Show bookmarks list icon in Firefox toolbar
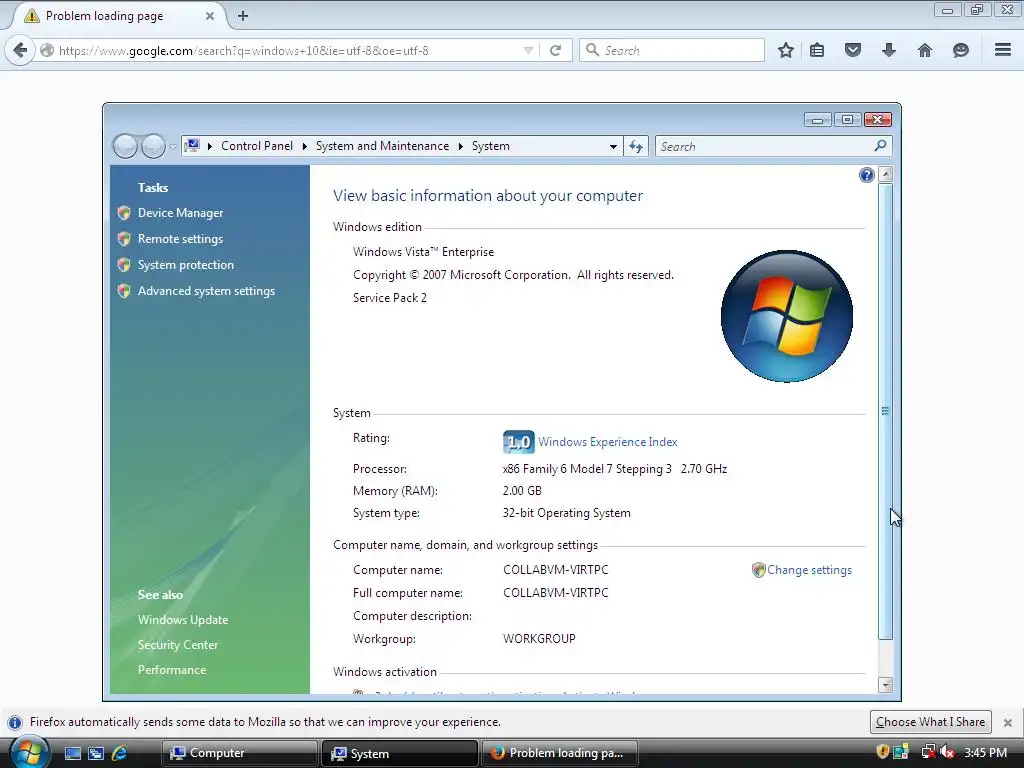 (x=817, y=50)
